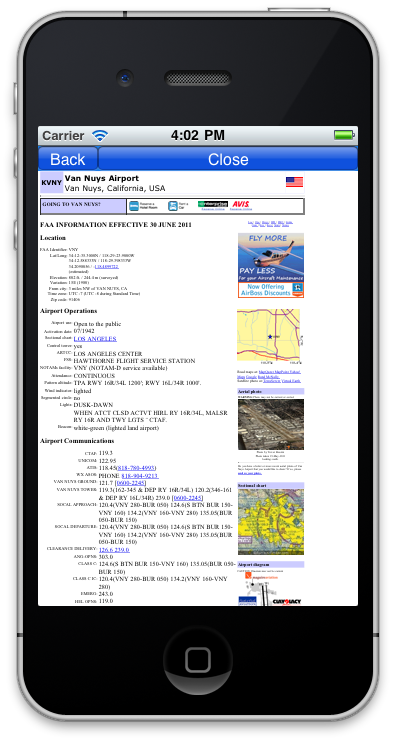
Task: Tap the HAWTHORNE FLIGHT SERVICE STATION text
Action: [134, 361]
